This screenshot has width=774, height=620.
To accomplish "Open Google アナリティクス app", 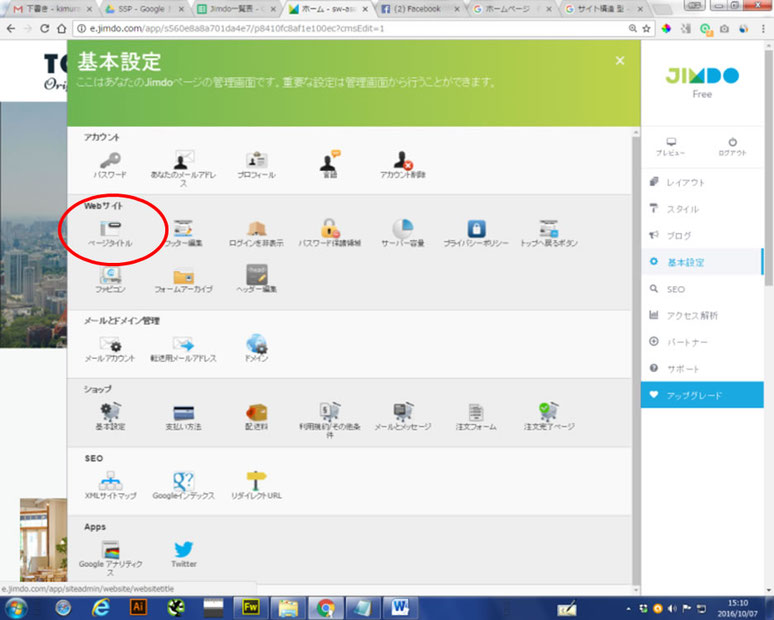I will click(110, 558).
